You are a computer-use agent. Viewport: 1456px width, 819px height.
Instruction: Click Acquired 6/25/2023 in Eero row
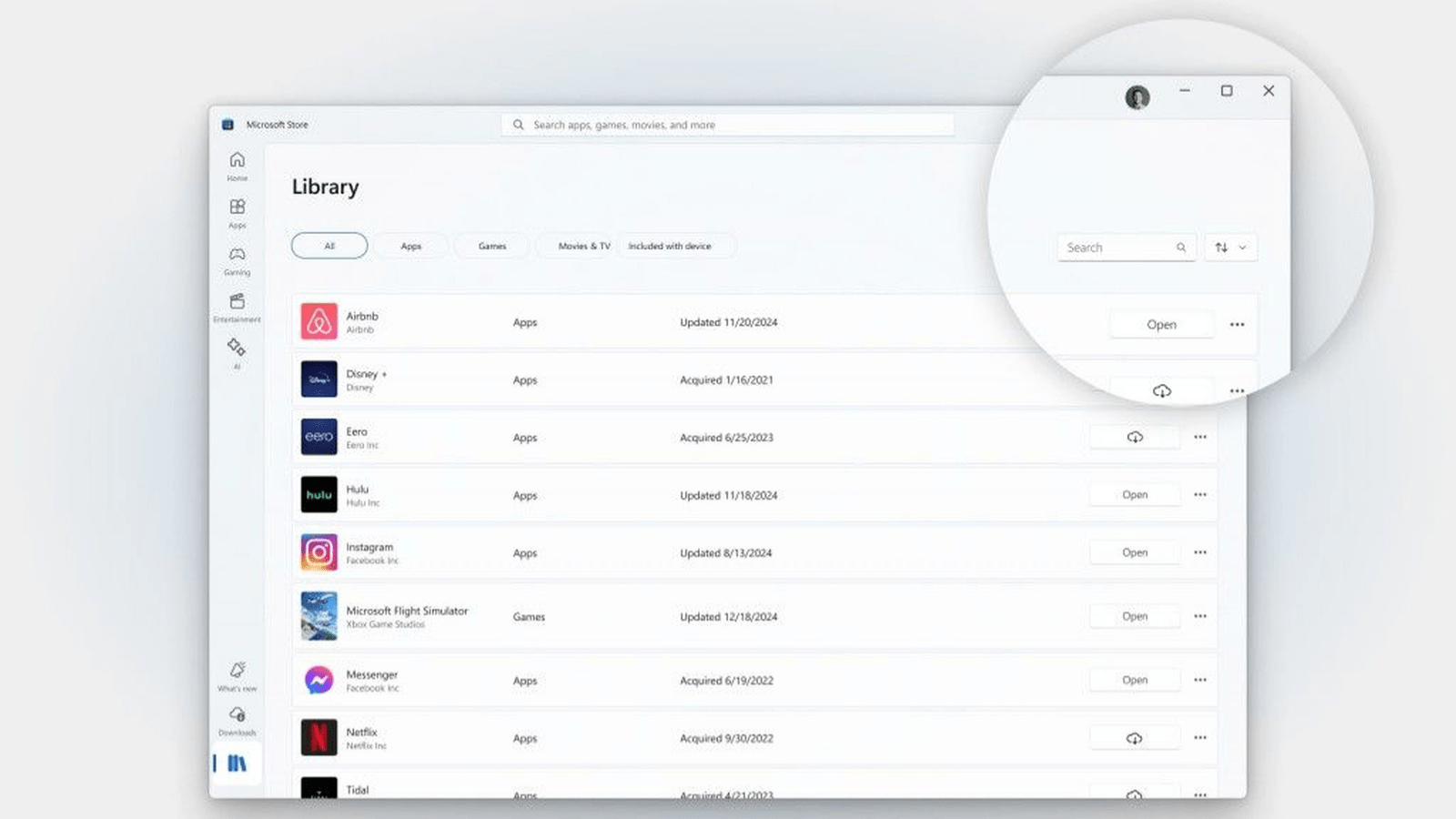tap(727, 438)
